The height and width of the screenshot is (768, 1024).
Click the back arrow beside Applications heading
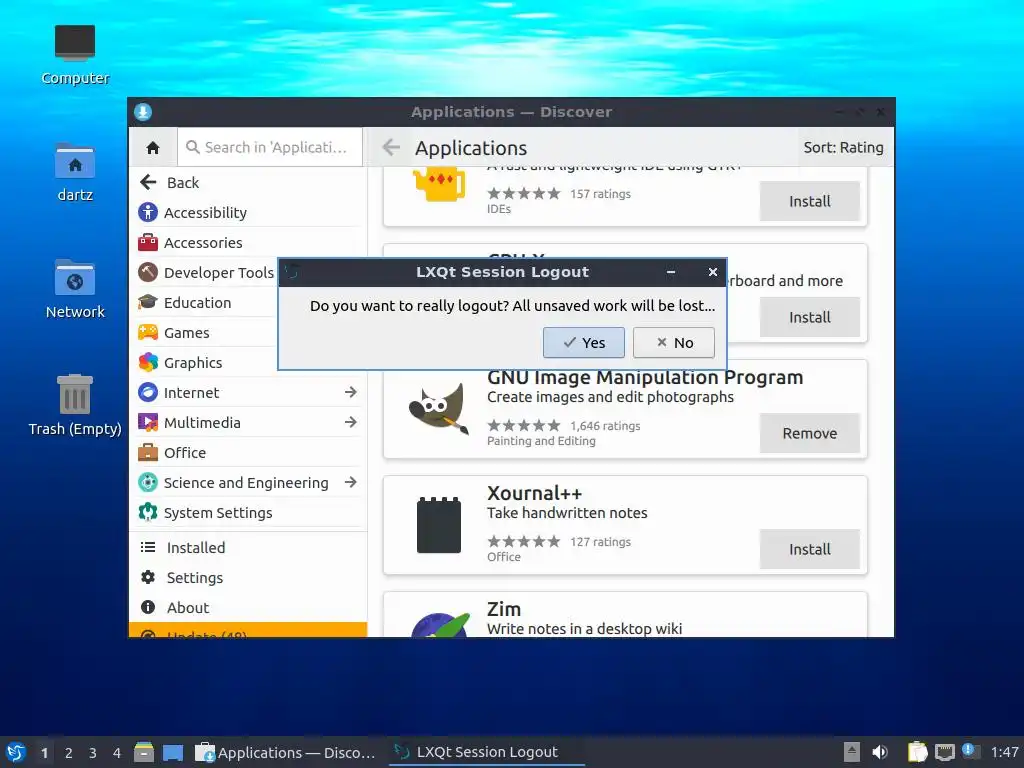(391, 148)
